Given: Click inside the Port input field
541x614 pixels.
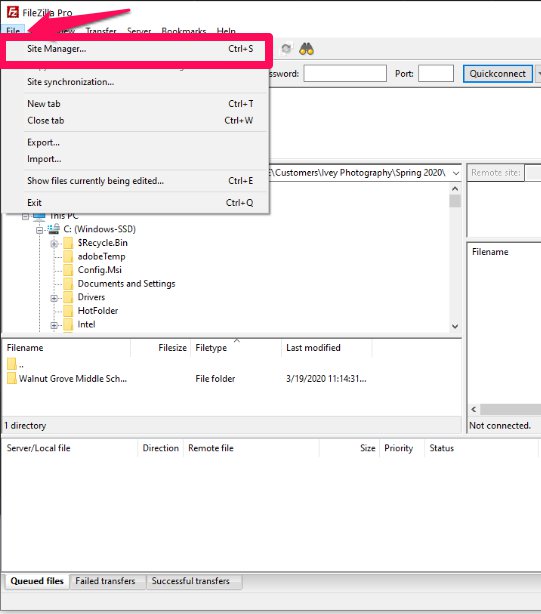Looking at the screenshot, I should point(436,74).
